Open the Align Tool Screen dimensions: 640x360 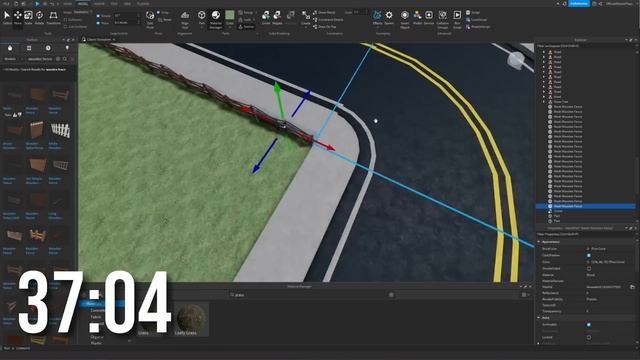pyautogui.click(x=185, y=19)
